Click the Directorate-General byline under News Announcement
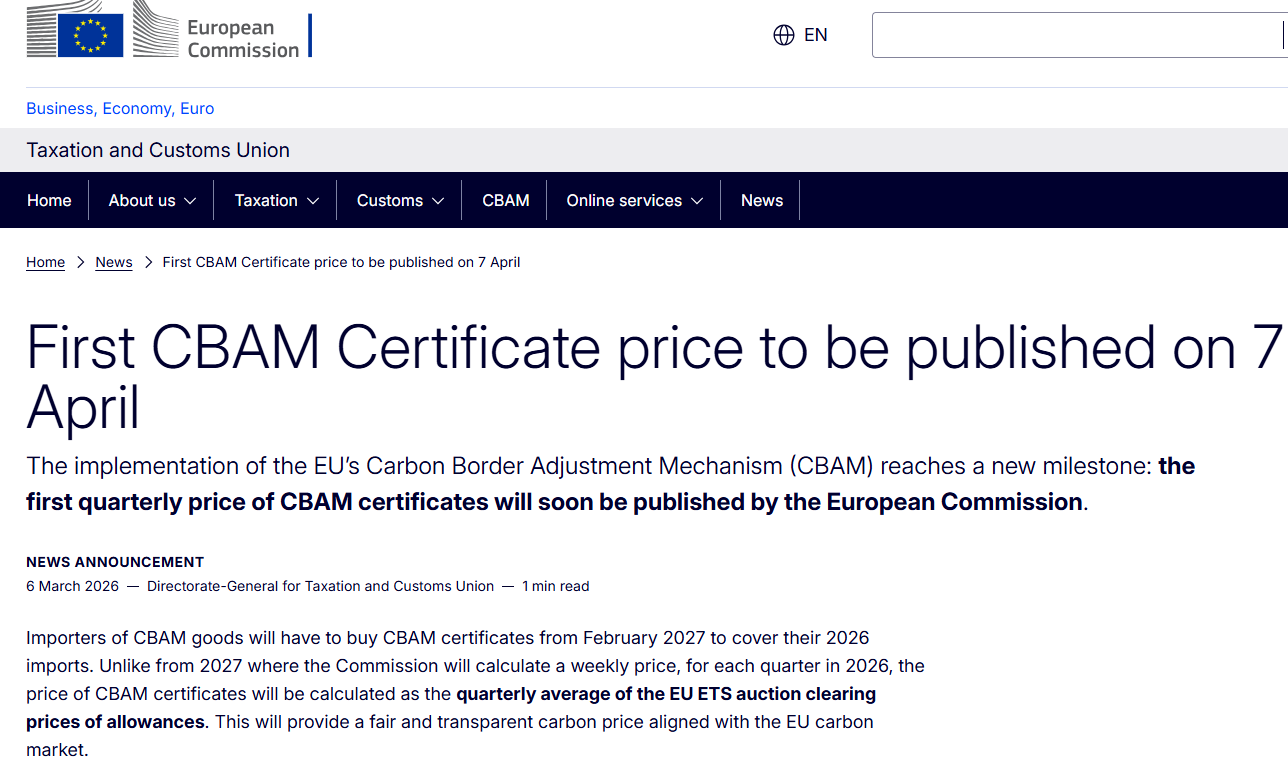The width and height of the screenshot is (1288, 783). 320,586
